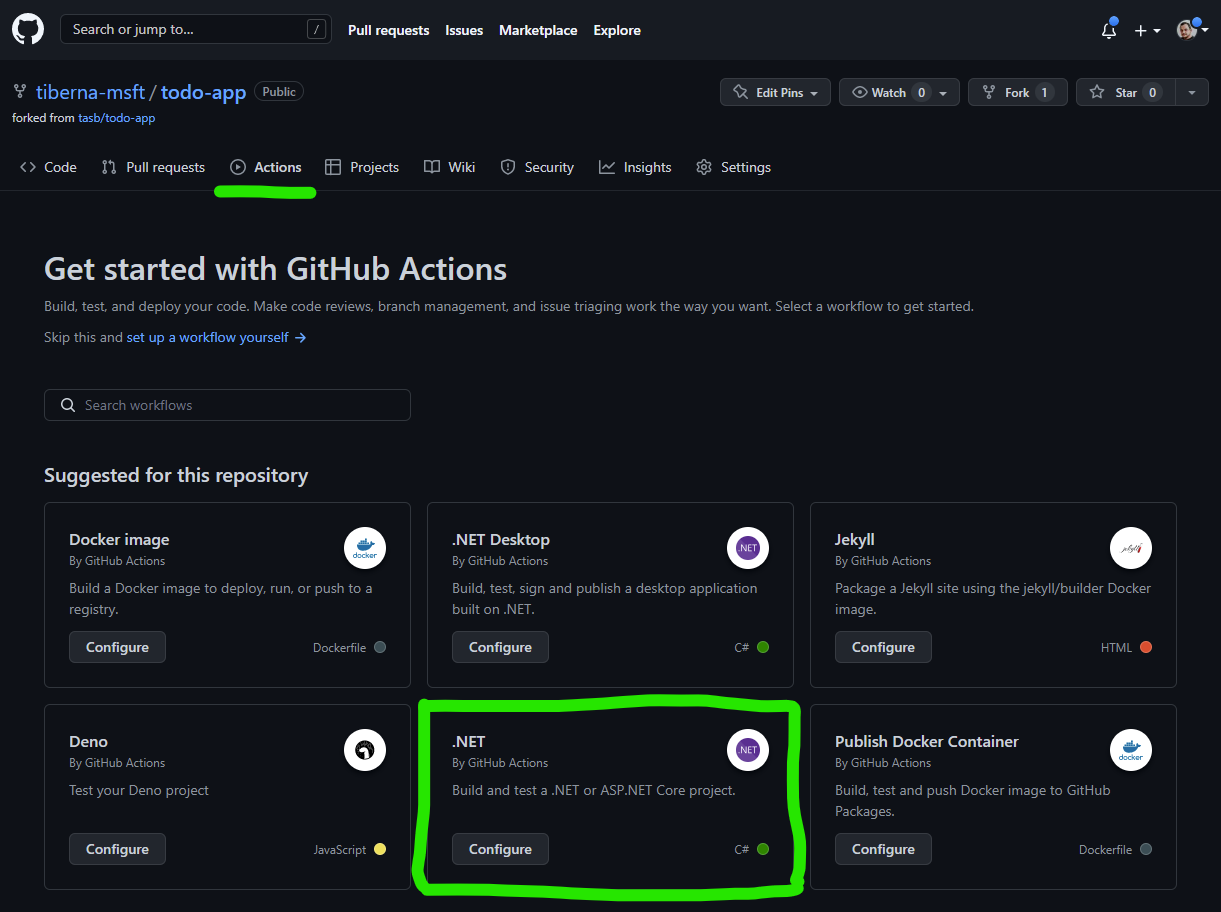
Task: Focus the Search workflows field
Action: (x=227, y=405)
